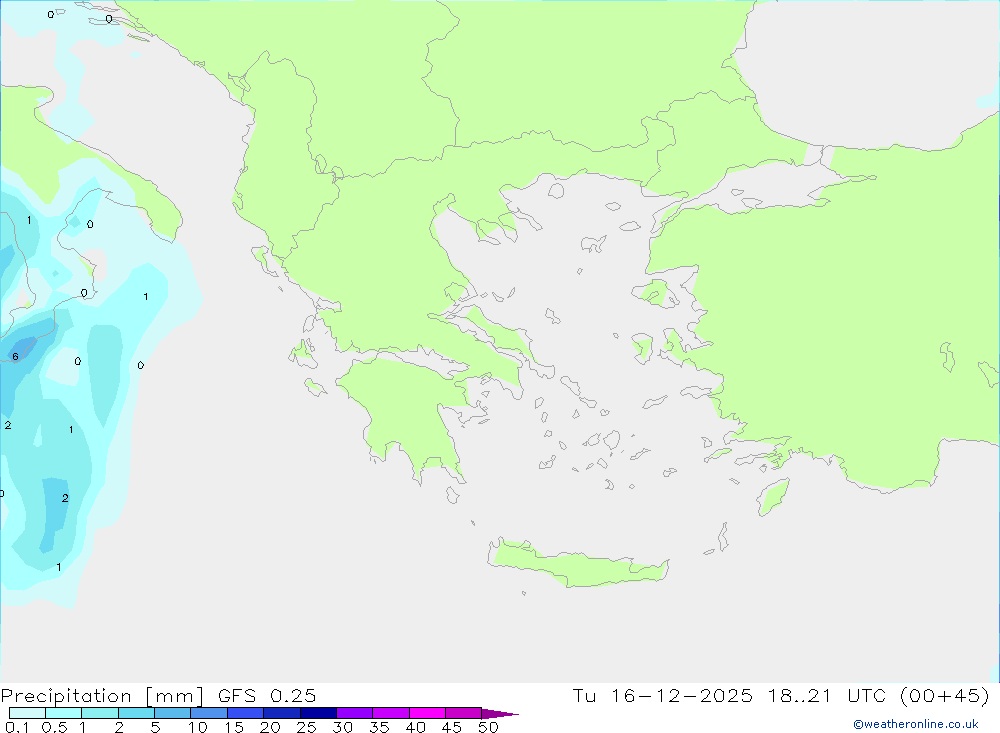Image resolution: width=1000 pixels, height=733 pixels.
Task: Click the '6' precipitation value on map
Action: tap(15, 357)
